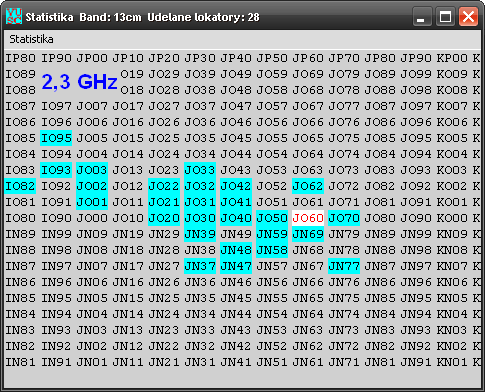Select locator JO61 in grid
This screenshot has height=392, width=485.
click(308, 202)
